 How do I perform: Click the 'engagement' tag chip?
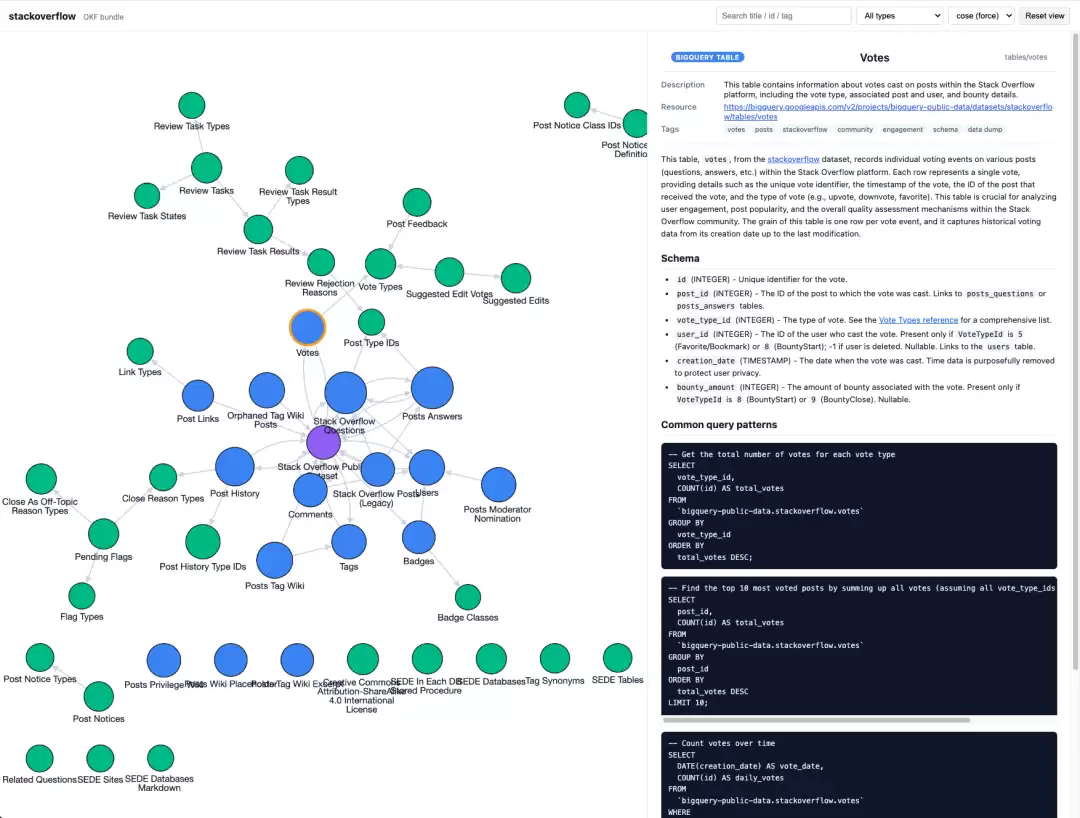[902, 129]
